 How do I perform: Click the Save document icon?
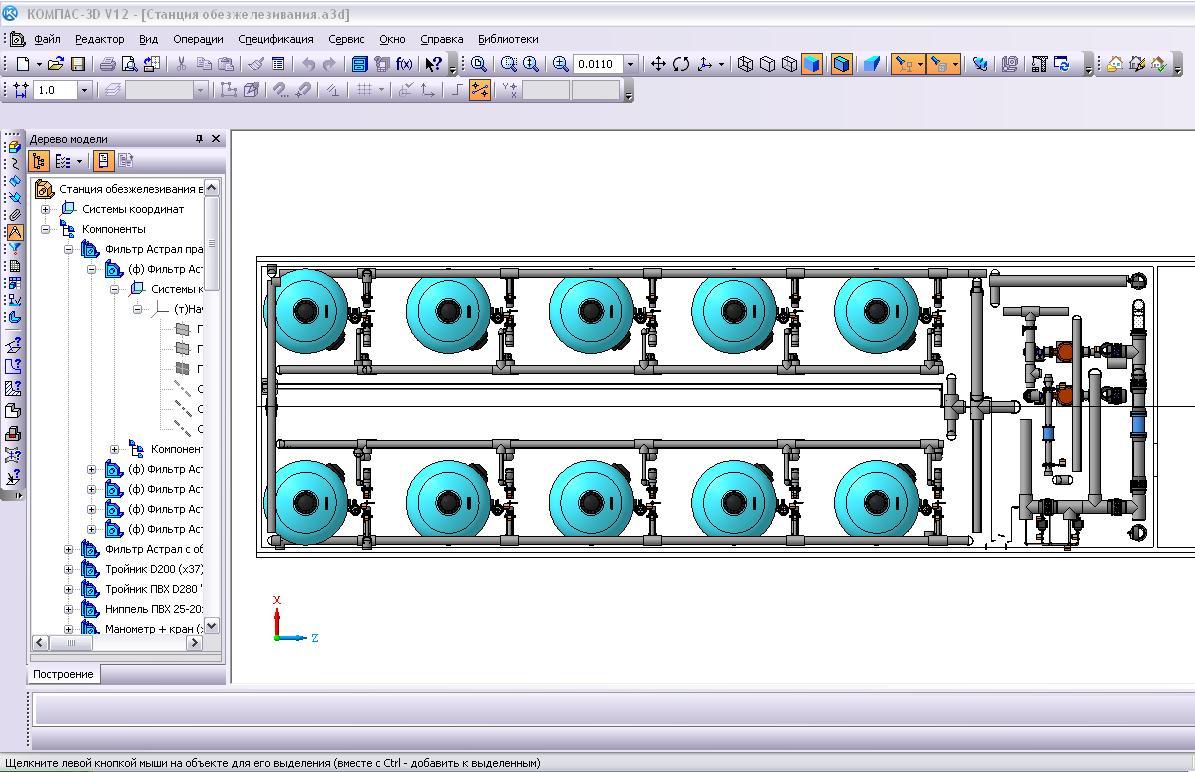coord(78,64)
